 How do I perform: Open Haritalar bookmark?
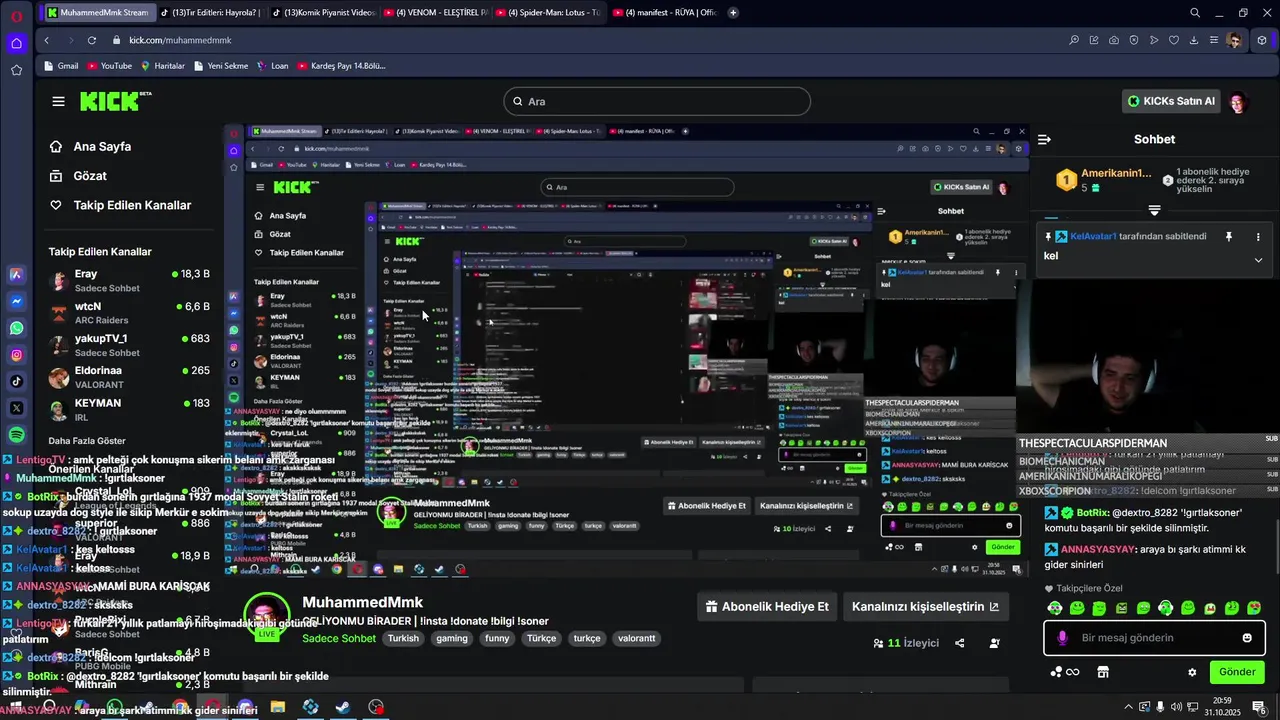[x=163, y=66]
